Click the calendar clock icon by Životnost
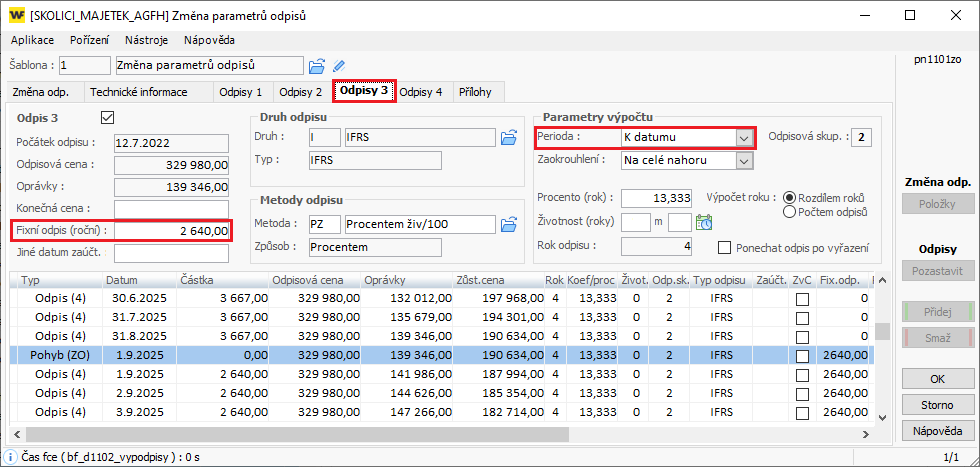The height and width of the screenshot is (467, 980). coord(704,222)
